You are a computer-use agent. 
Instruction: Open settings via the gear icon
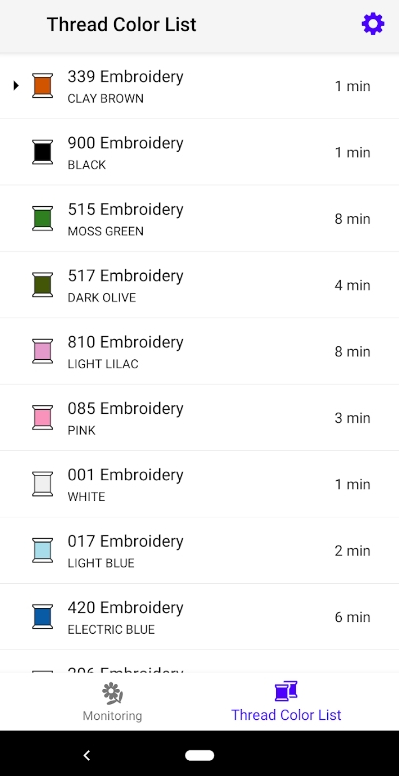(373, 24)
